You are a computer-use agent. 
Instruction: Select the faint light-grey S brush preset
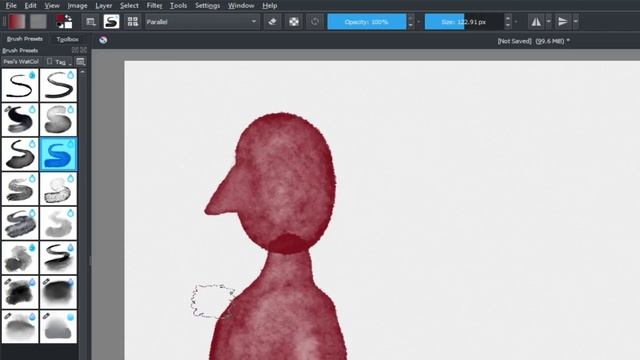coord(58,223)
